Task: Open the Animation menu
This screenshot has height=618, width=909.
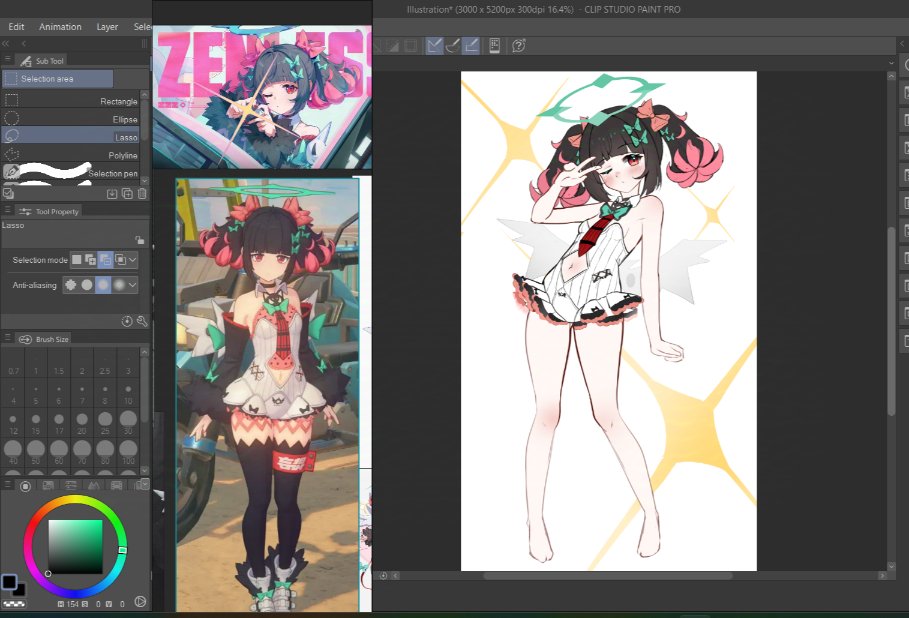Action: 60,27
